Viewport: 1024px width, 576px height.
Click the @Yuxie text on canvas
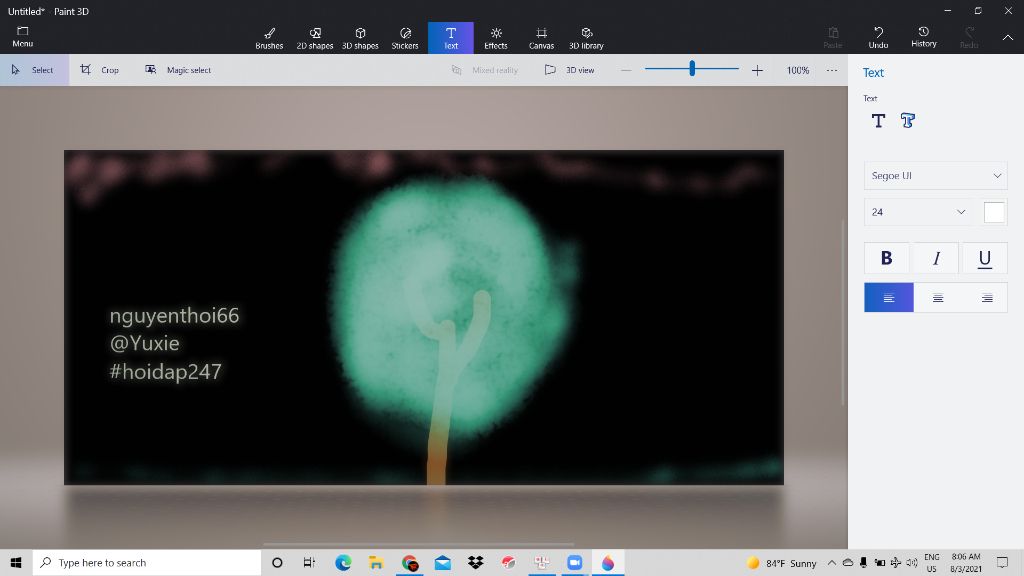[144, 344]
